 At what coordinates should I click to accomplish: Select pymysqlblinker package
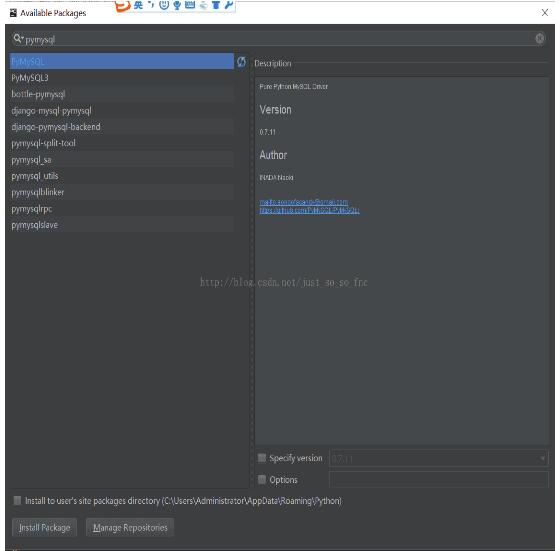[122, 192]
